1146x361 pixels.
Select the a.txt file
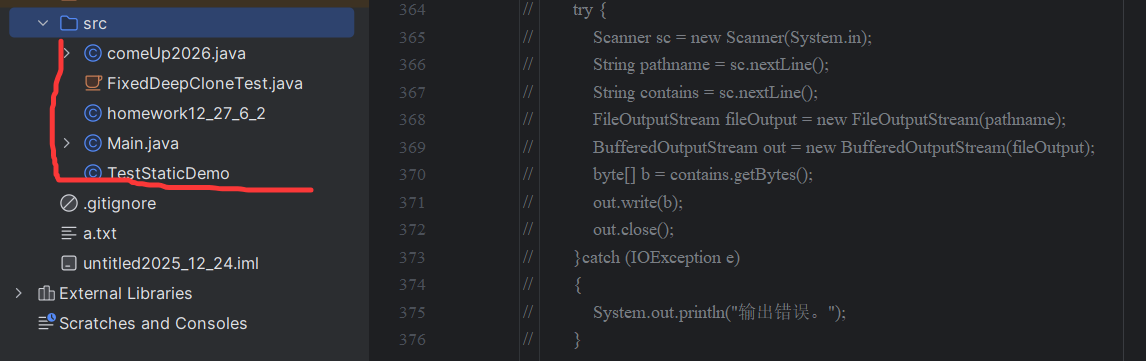[x=99, y=233]
